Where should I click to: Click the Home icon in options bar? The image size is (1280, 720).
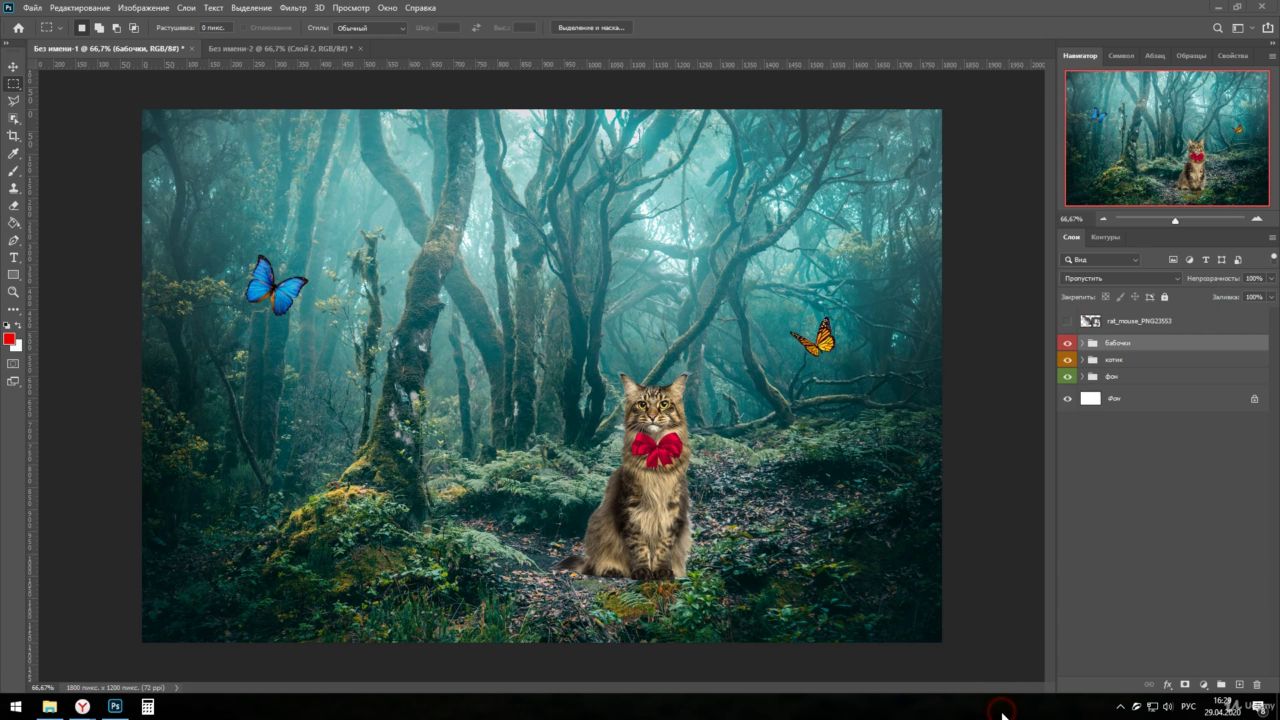(18, 28)
